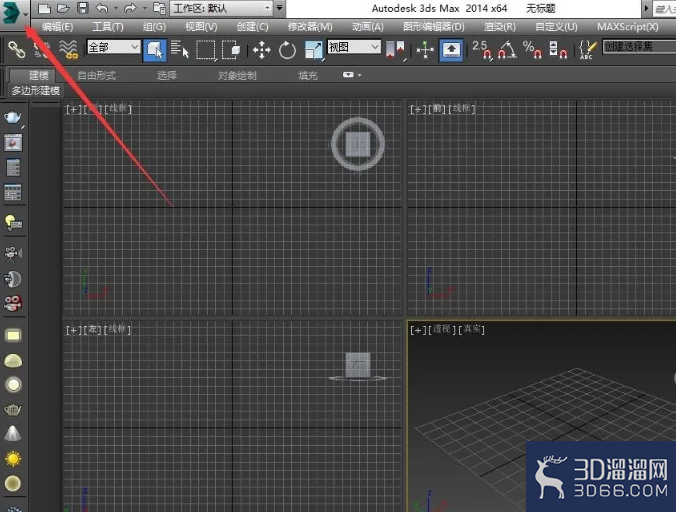The image size is (676, 512).
Task: Expand the redo history dropdown arrow
Action: 144,8
